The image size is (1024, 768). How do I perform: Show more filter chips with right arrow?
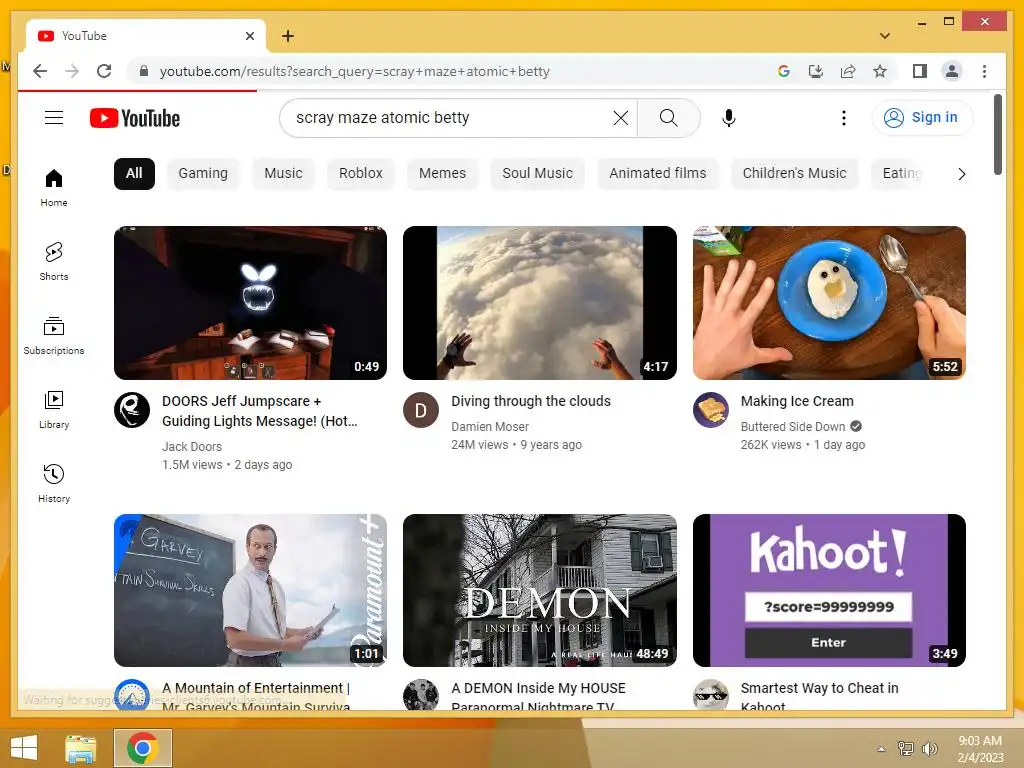pos(961,174)
